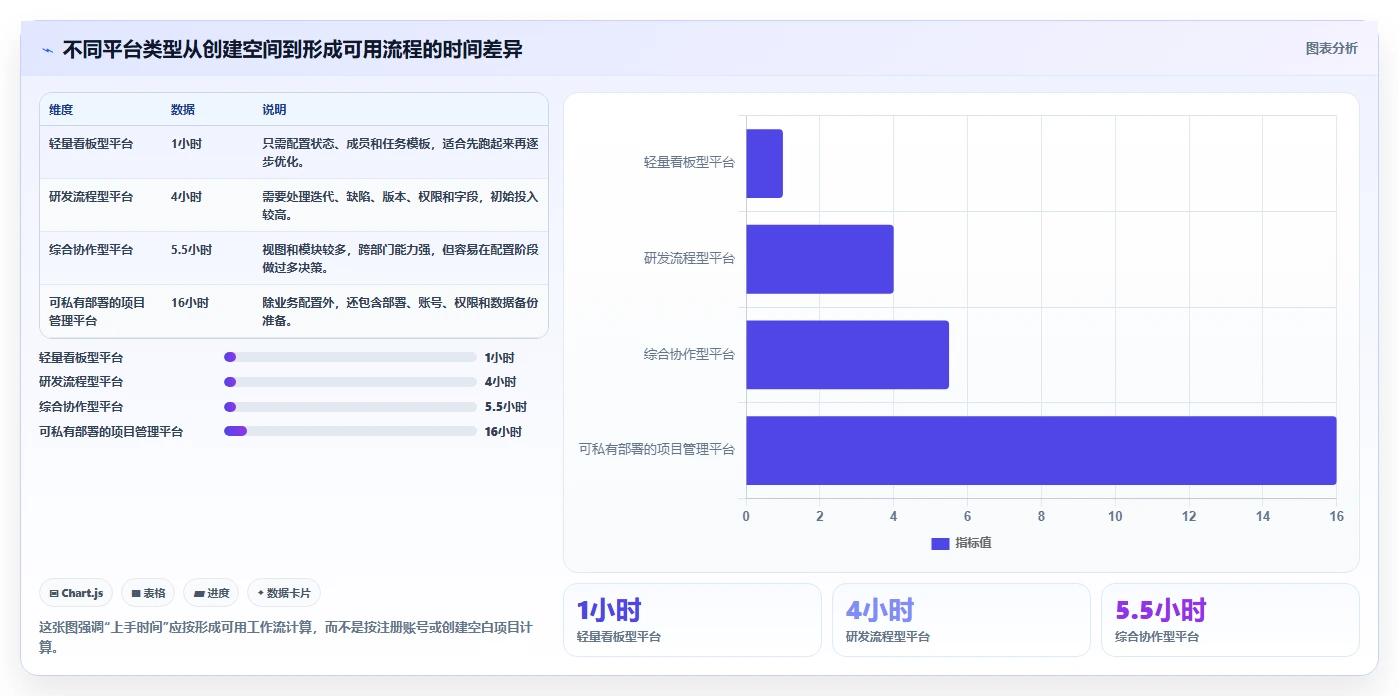Viewport: 1399px width, 696px height.
Task: Click the 研发流程型平台 label on the chart's Y-axis
Action: tap(689, 258)
